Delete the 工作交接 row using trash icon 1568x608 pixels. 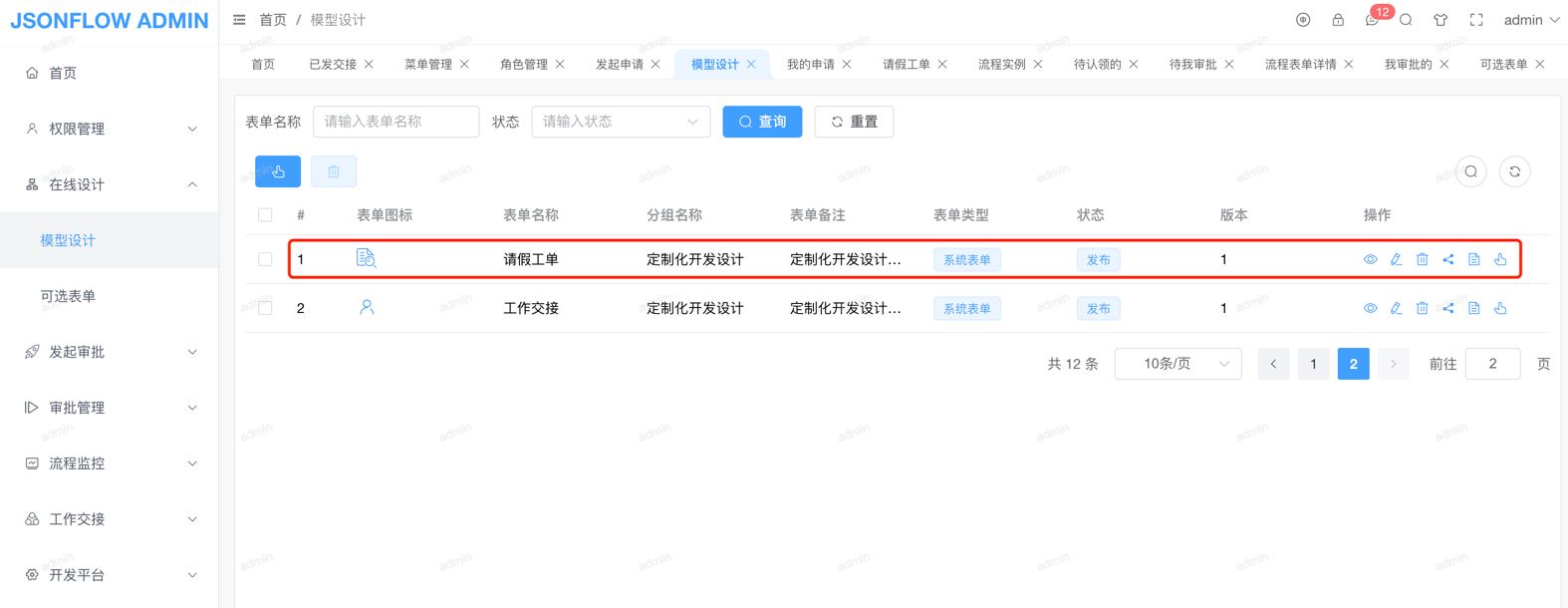[1422, 308]
